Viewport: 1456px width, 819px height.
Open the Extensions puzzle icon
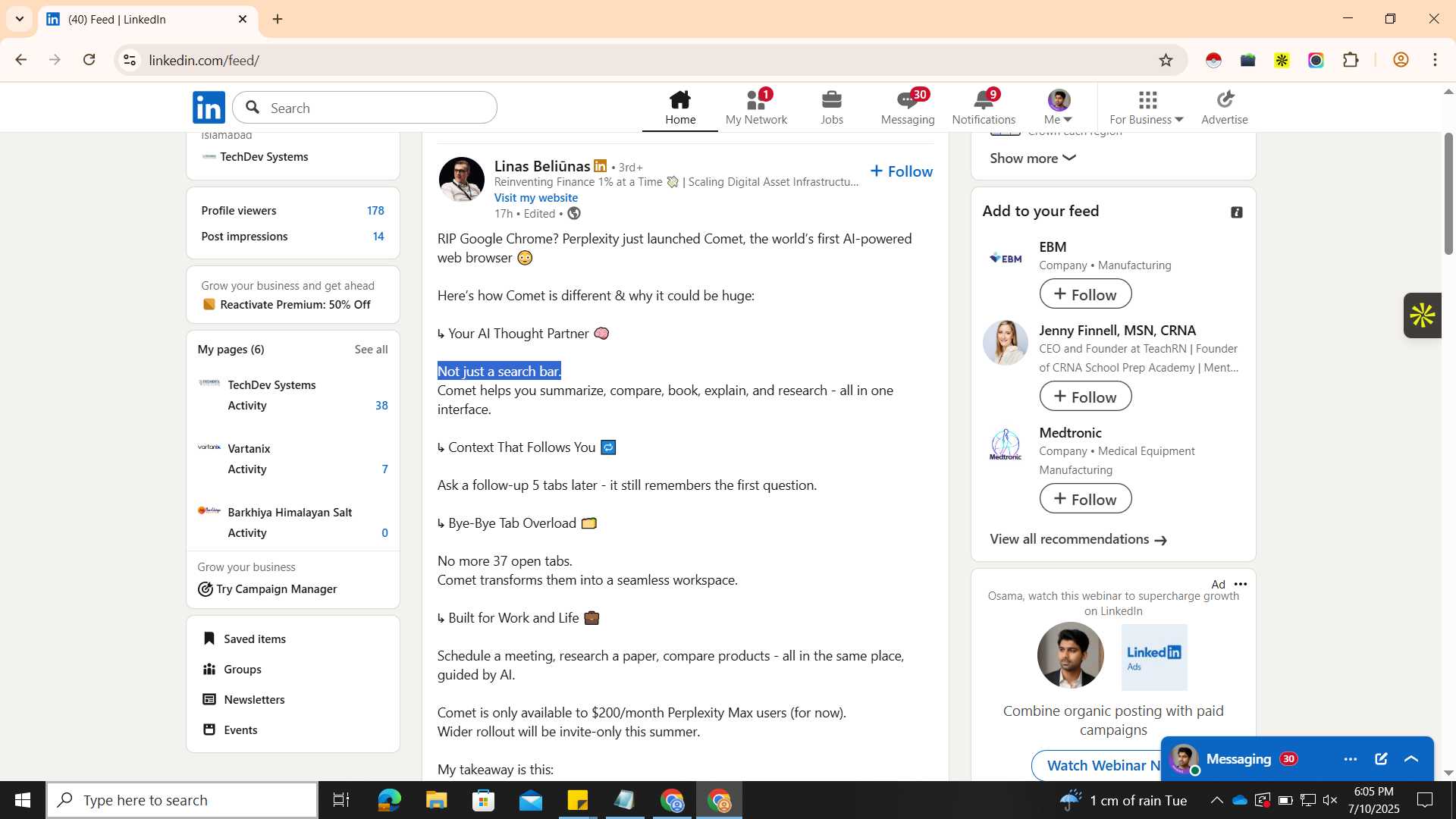click(1351, 60)
